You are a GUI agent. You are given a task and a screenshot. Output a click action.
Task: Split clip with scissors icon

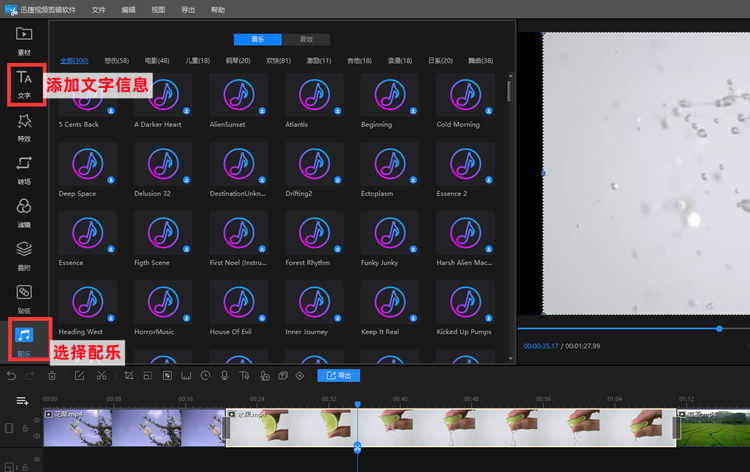(x=101, y=376)
